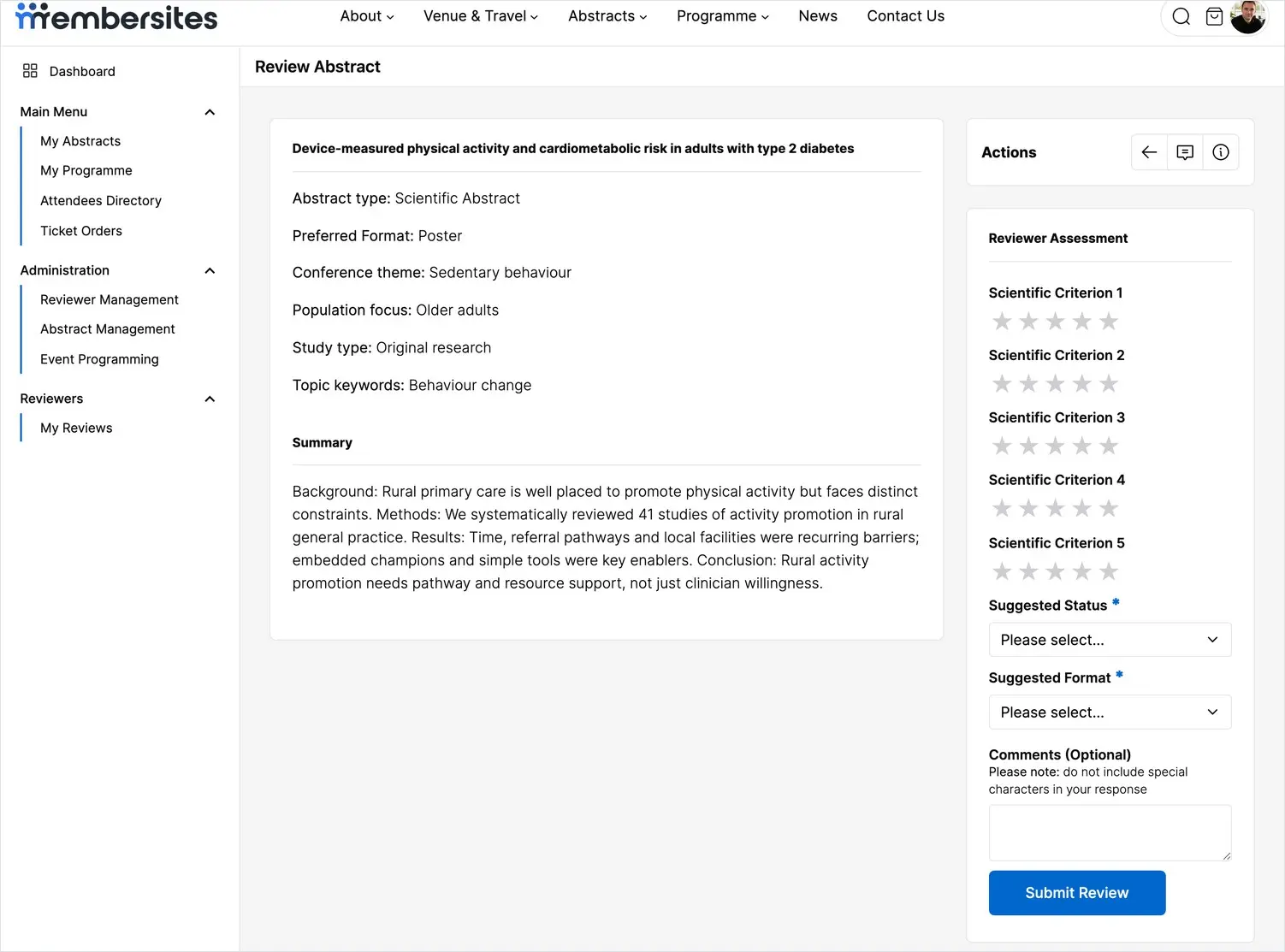Image resolution: width=1285 pixels, height=952 pixels.
Task: Expand the About menu
Action: (367, 16)
